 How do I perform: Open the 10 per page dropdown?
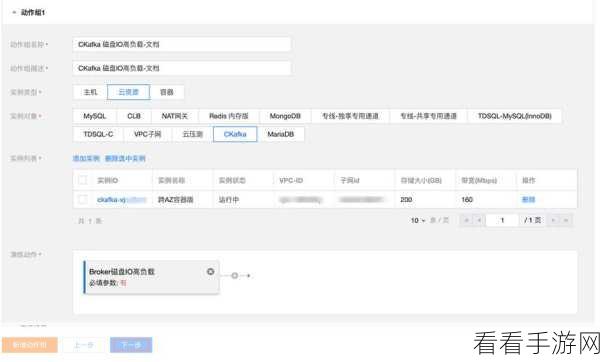coord(418,220)
